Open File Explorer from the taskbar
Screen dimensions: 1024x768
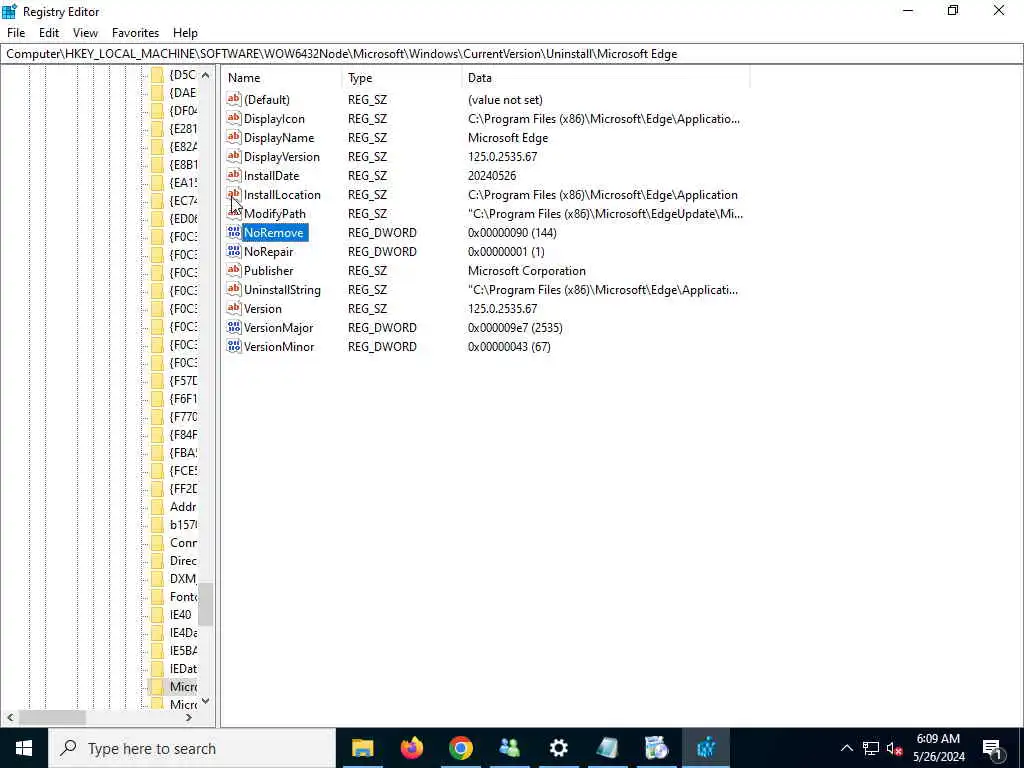pos(362,748)
